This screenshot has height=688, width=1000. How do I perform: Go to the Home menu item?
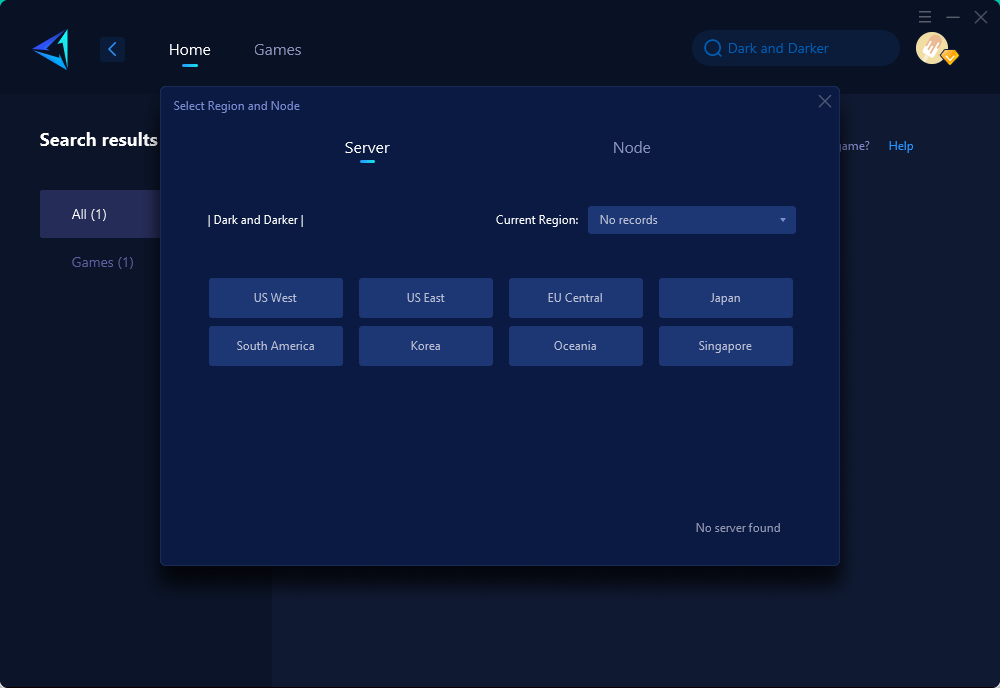click(189, 50)
